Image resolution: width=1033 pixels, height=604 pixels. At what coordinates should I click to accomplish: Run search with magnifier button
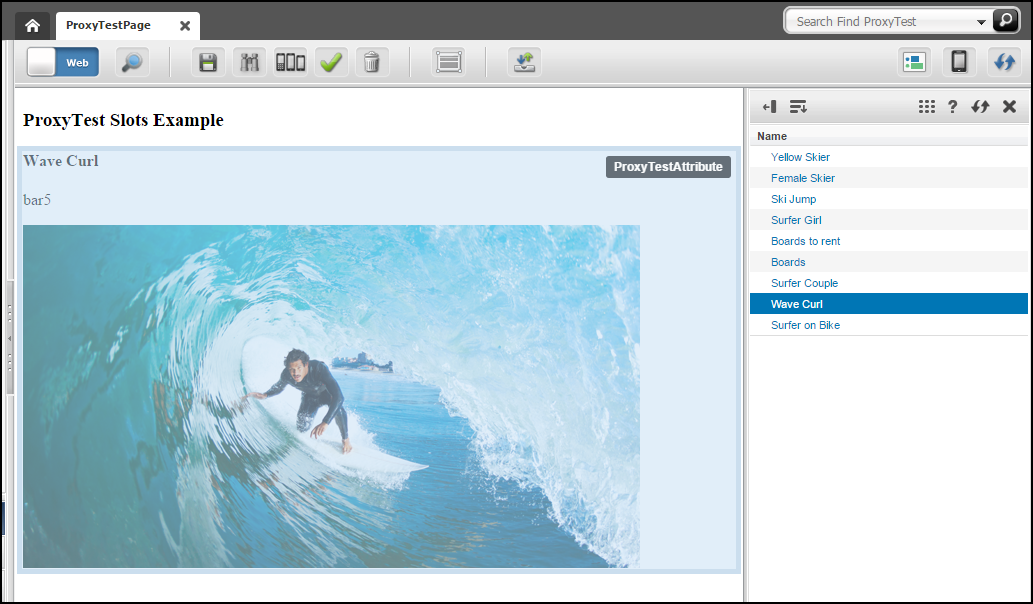pyautogui.click(x=1005, y=20)
